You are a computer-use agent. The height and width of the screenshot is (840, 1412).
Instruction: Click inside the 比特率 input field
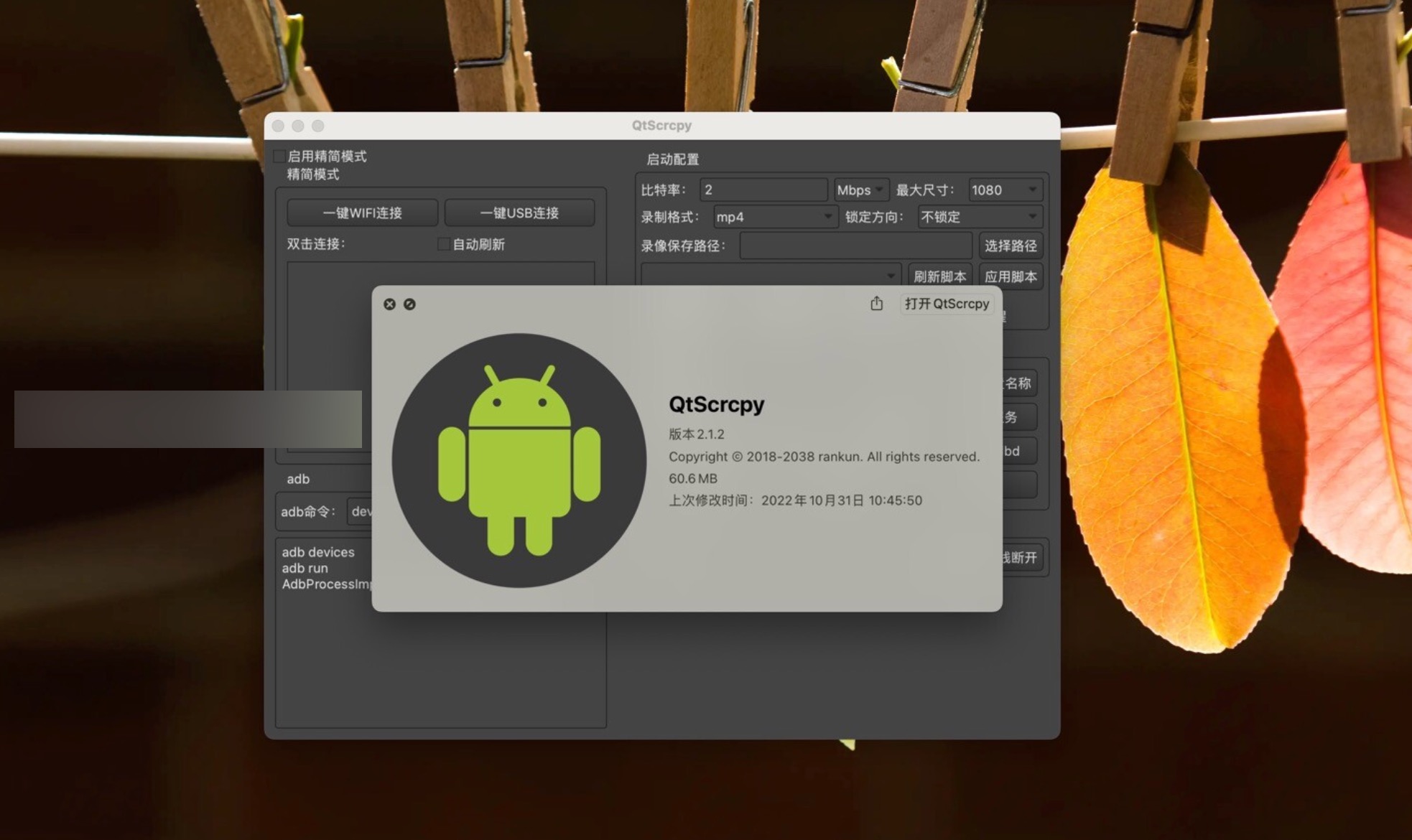tap(763, 190)
